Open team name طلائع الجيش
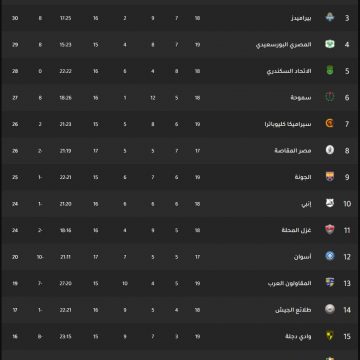 tap(293, 310)
